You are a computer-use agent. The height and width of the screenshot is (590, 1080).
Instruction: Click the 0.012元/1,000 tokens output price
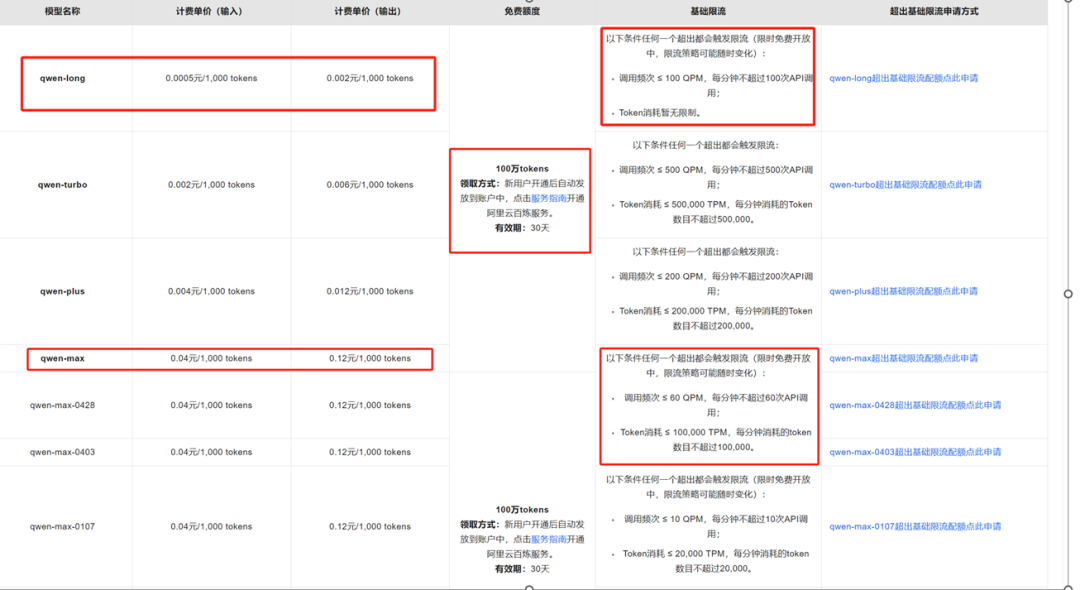[370, 292]
